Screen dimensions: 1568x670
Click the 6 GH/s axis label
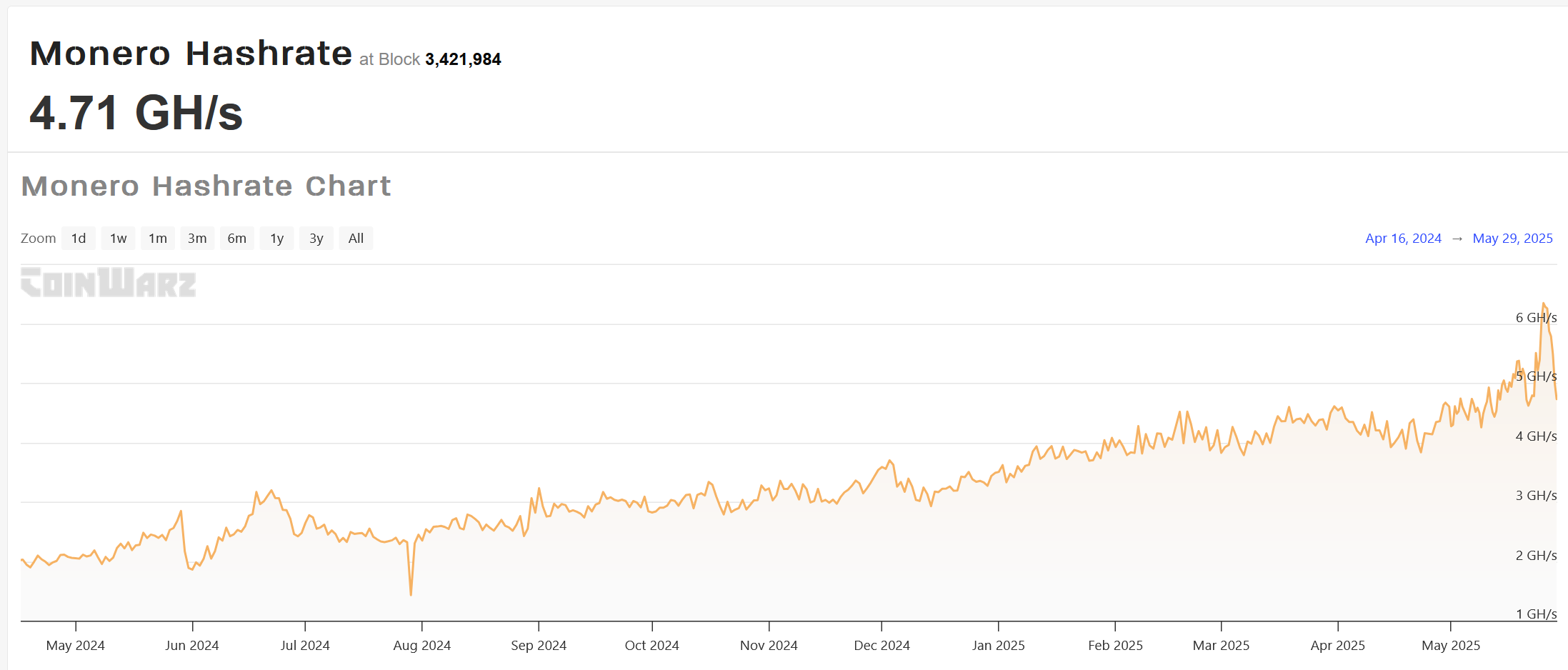[1536, 317]
